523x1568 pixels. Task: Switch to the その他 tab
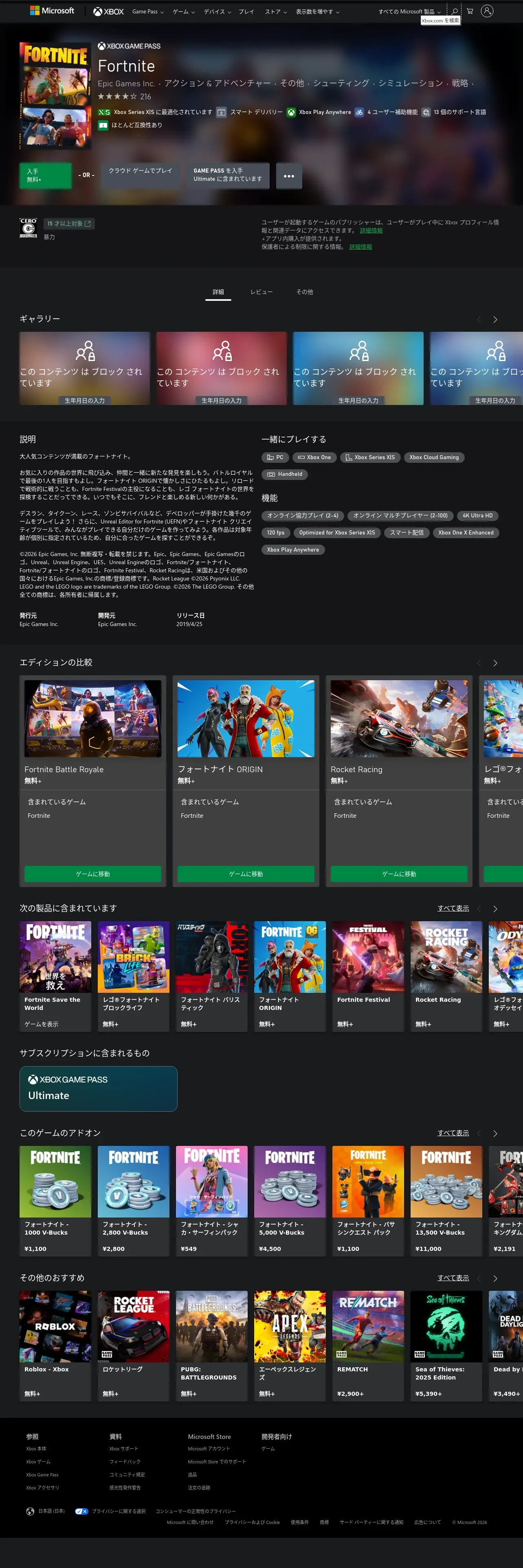point(304,292)
